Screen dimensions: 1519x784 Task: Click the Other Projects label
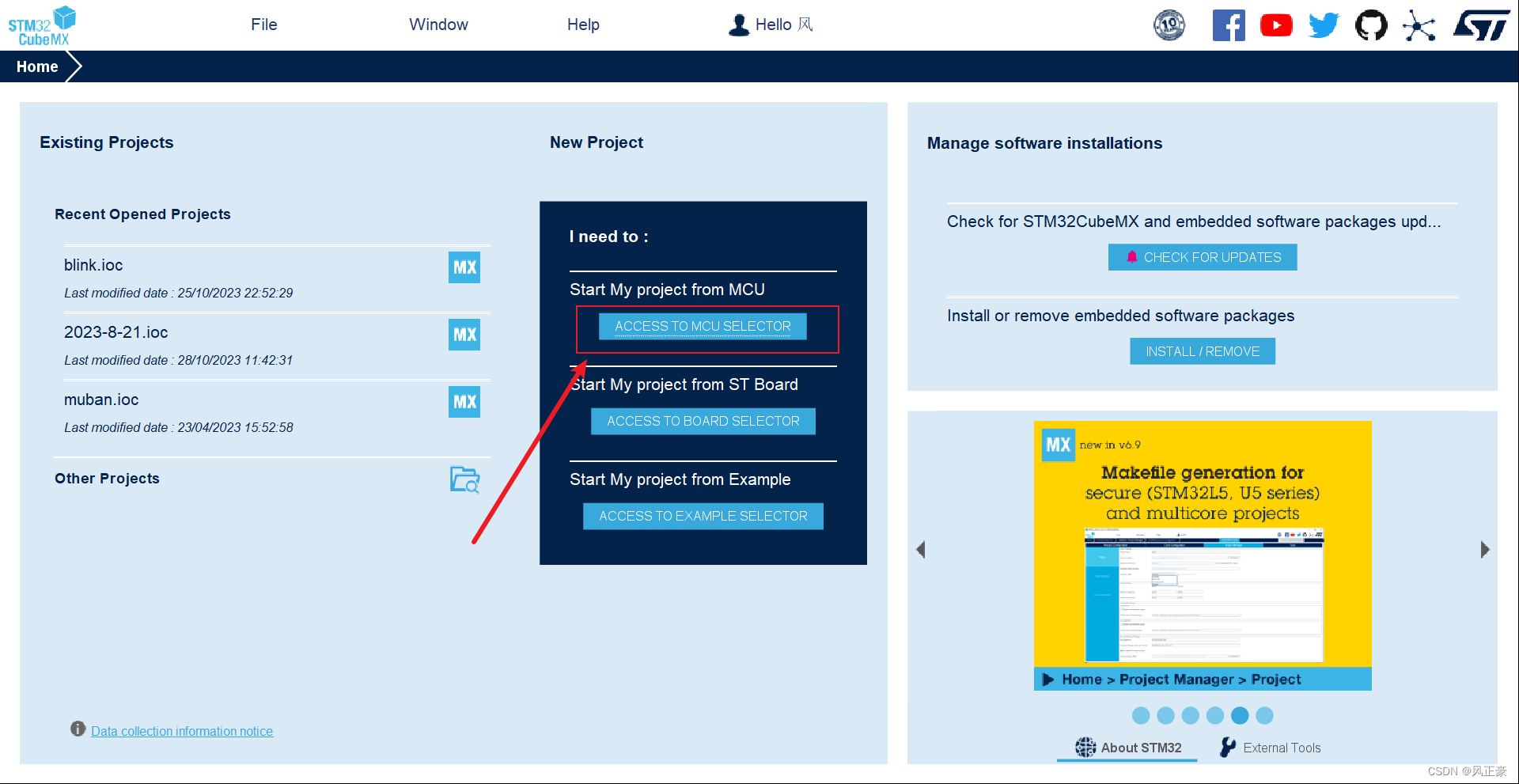coord(107,479)
